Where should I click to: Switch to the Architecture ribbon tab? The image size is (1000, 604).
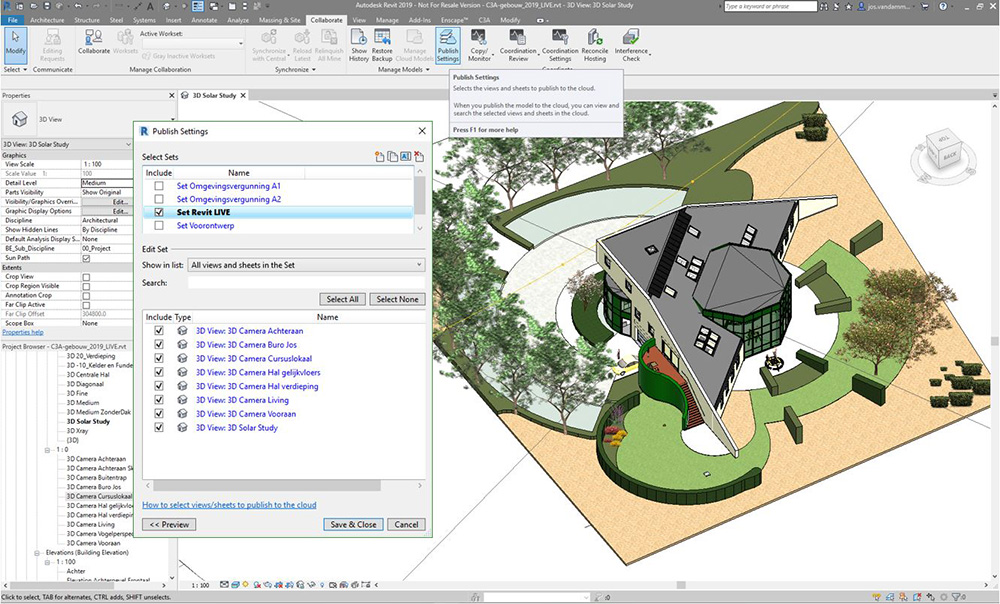pos(47,20)
